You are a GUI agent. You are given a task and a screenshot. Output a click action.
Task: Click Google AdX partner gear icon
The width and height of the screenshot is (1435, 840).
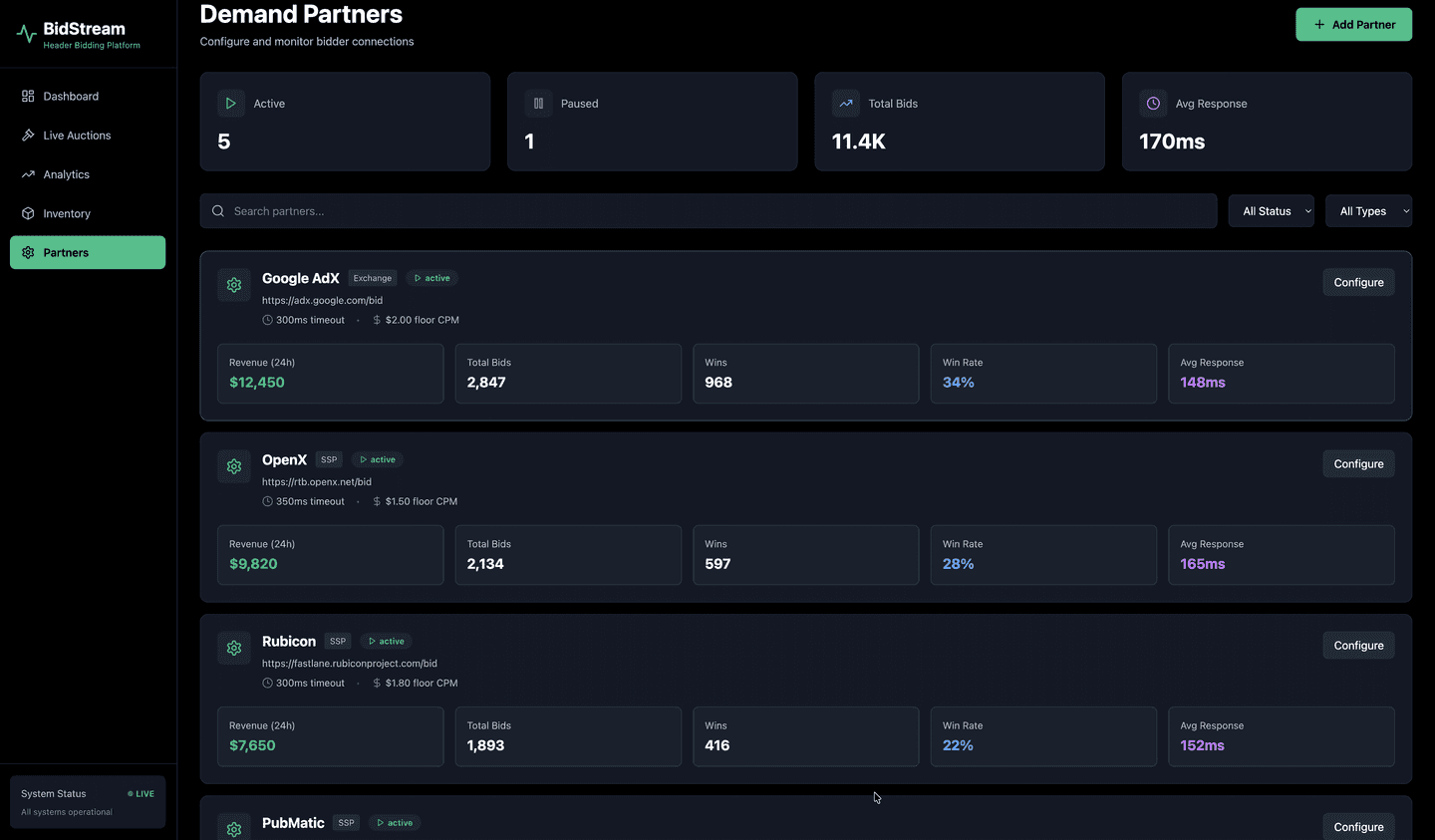[233, 284]
